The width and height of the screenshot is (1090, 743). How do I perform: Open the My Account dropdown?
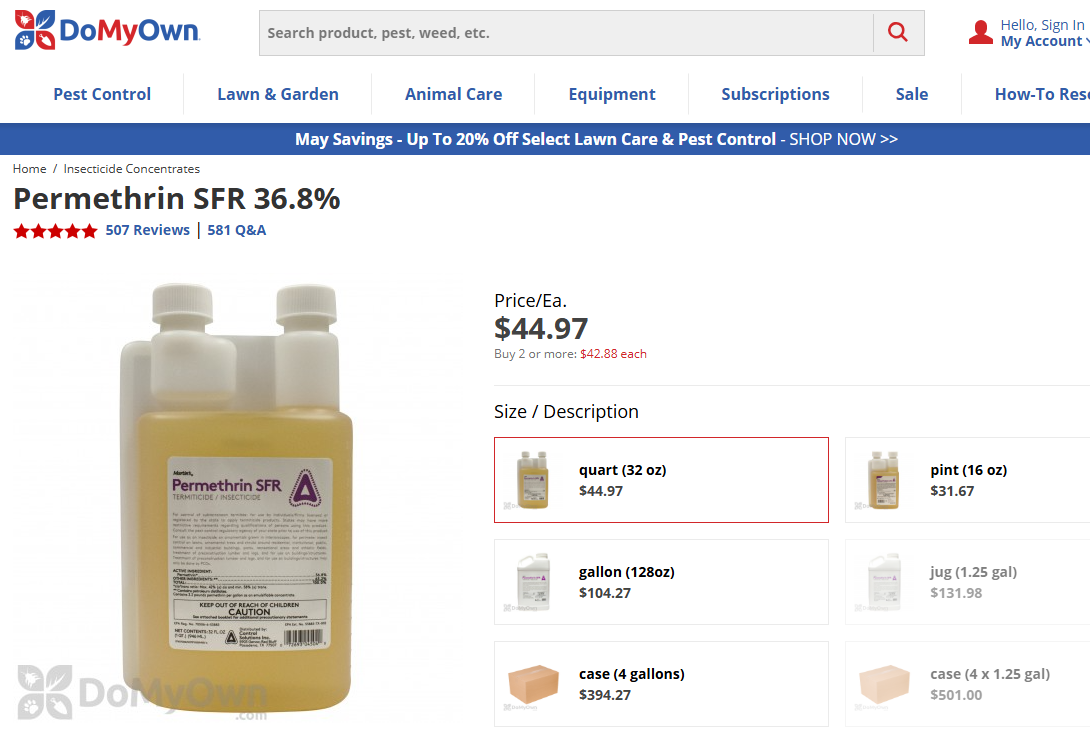[1042, 41]
